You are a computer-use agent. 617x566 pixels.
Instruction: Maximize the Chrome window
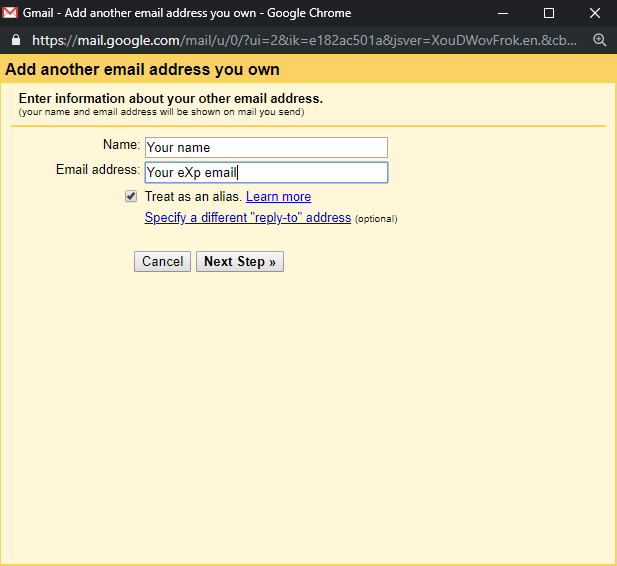click(x=549, y=13)
